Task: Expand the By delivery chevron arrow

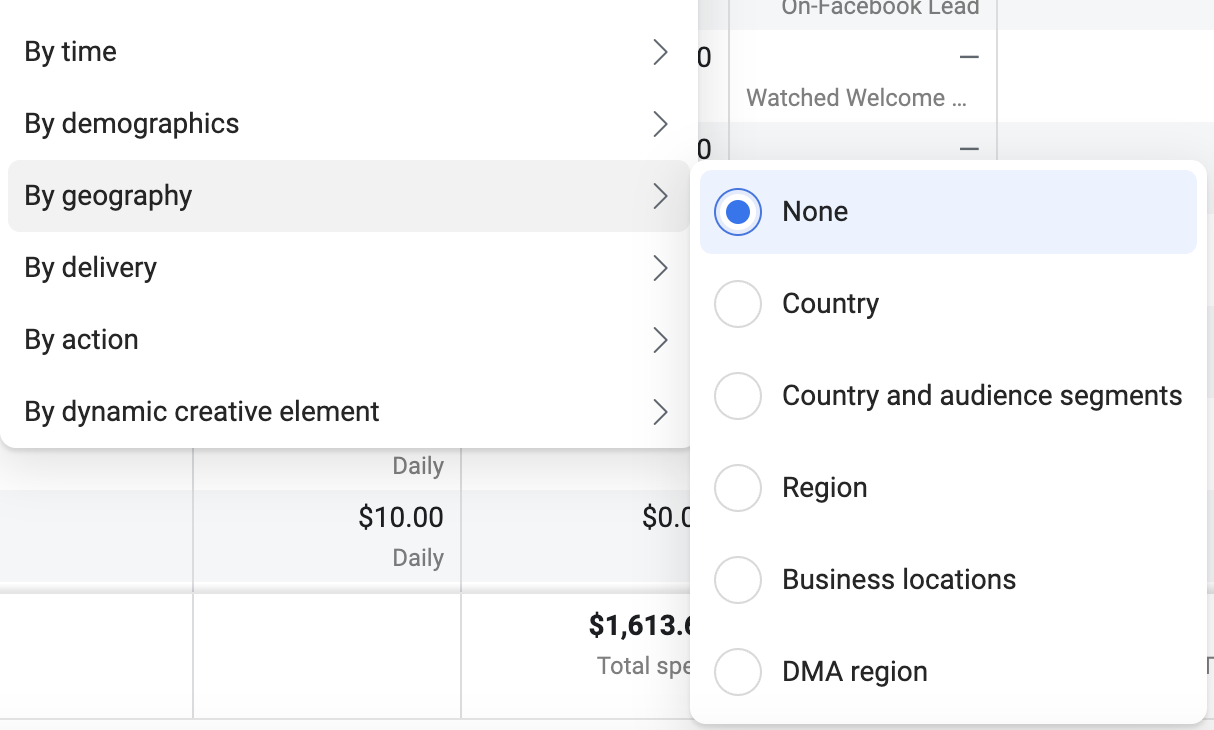Action: coord(660,268)
